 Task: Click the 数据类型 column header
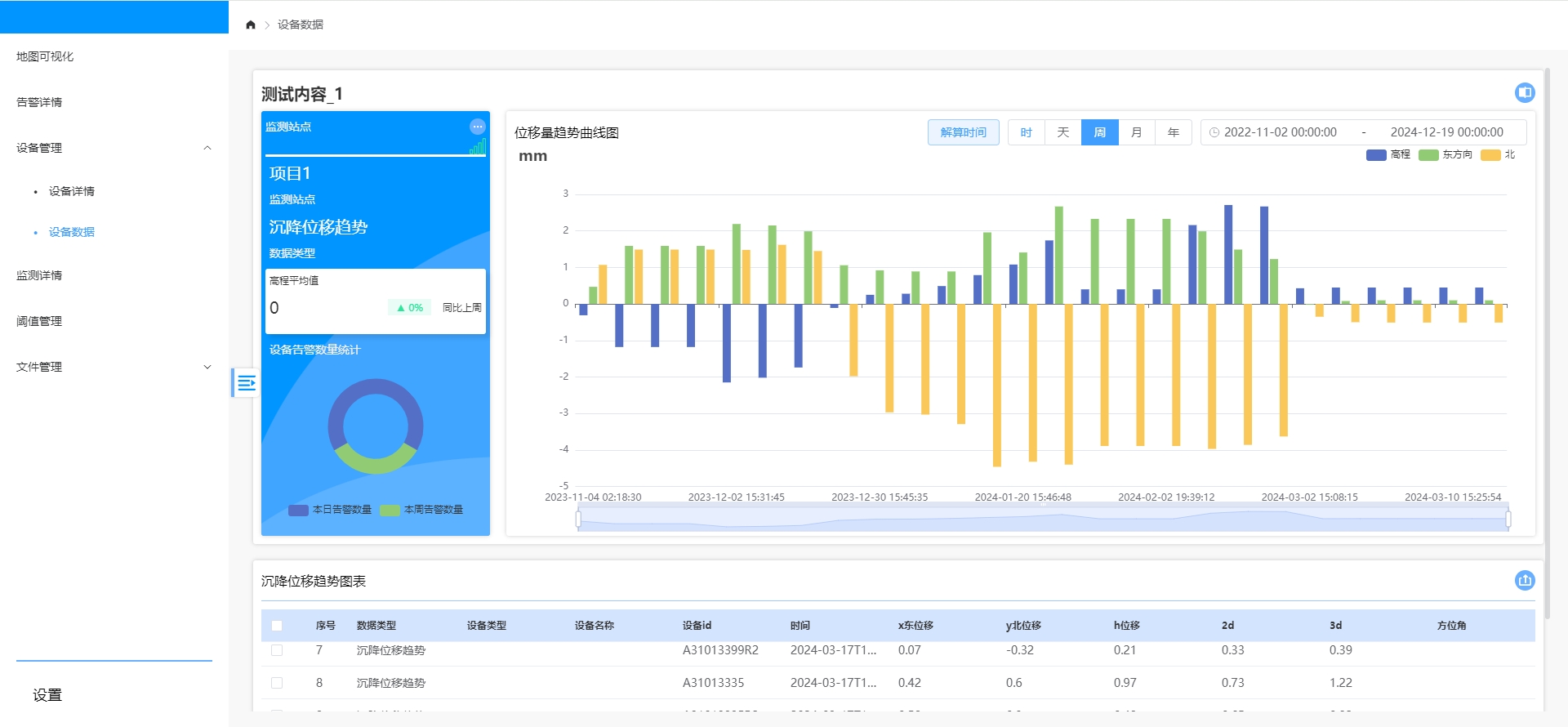376,626
